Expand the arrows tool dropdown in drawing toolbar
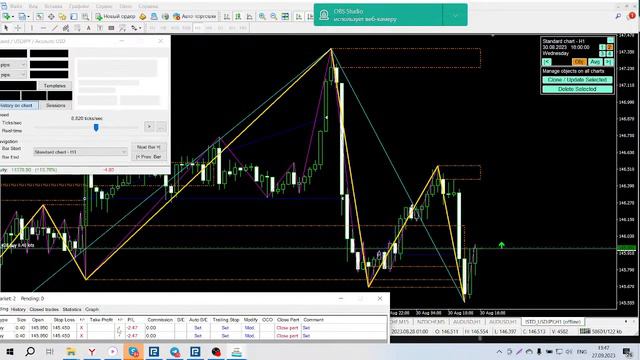The height and width of the screenshot is (360, 640). pyautogui.click(x=140, y=28)
